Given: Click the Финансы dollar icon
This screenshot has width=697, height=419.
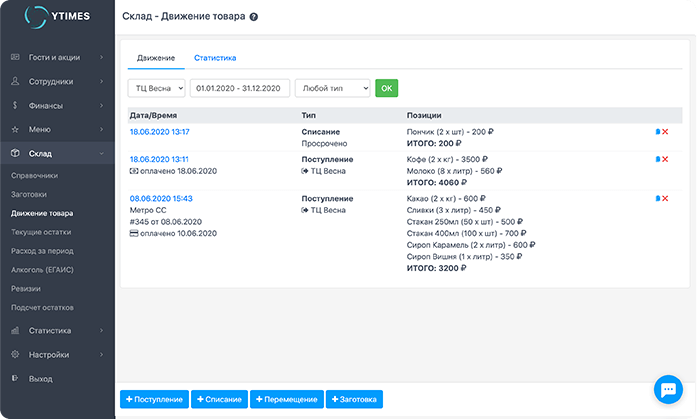Looking at the screenshot, I should click(x=15, y=105).
